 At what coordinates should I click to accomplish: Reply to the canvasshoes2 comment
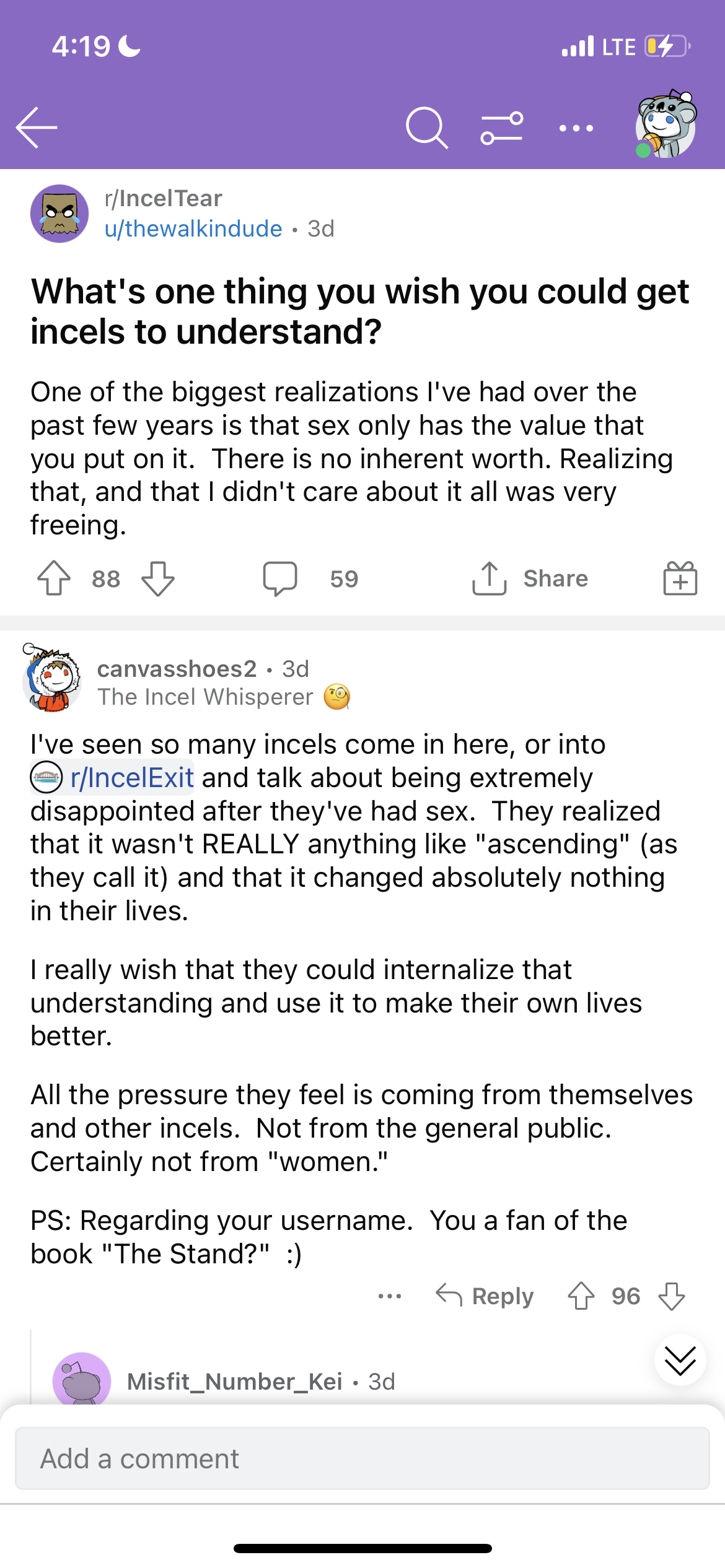(x=485, y=1296)
